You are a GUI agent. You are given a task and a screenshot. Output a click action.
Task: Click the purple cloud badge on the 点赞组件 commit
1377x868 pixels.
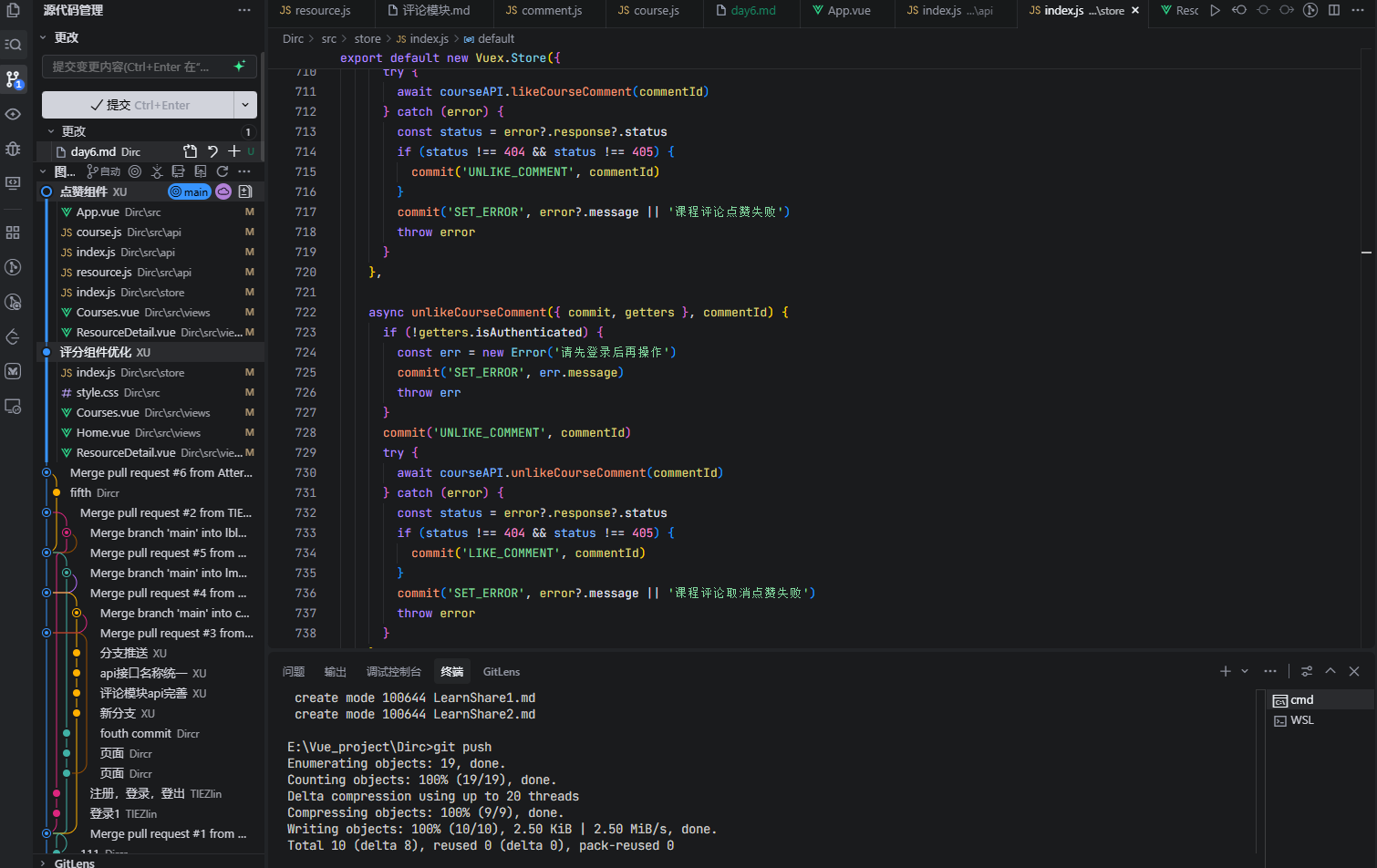point(223,191)
